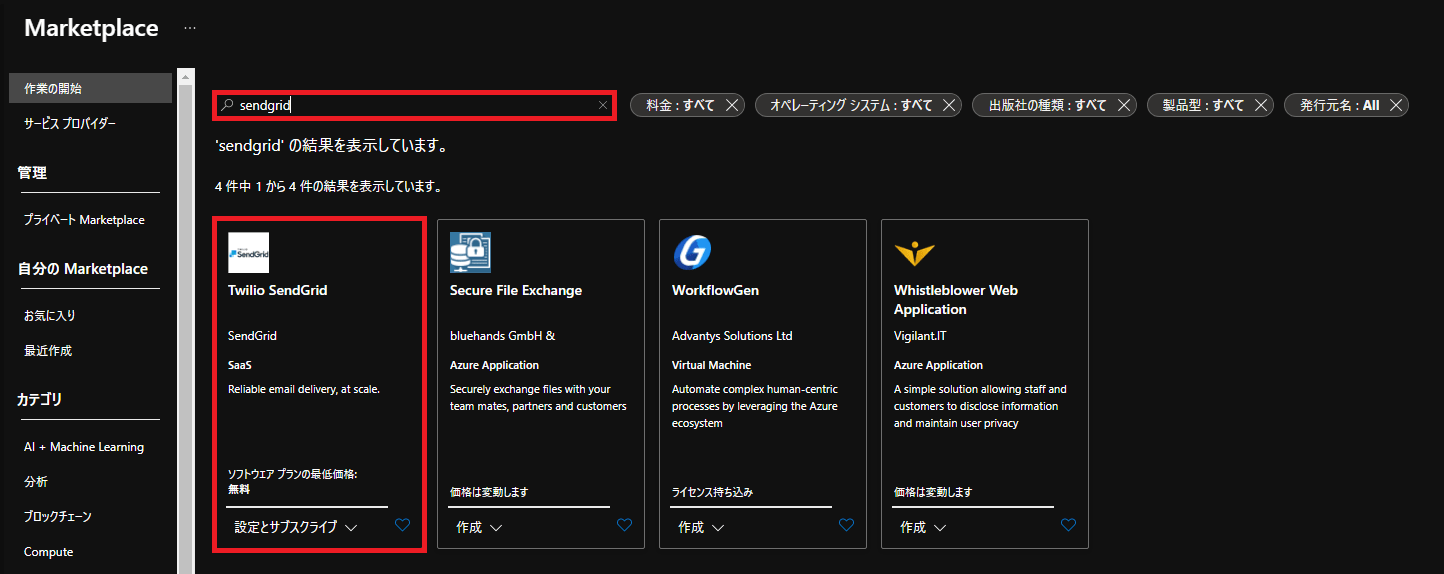The width and height of the screenshot is (1444, 574).
Task: Expand 作成 on Whistleblower Web Application card
Action: [923, 527]
